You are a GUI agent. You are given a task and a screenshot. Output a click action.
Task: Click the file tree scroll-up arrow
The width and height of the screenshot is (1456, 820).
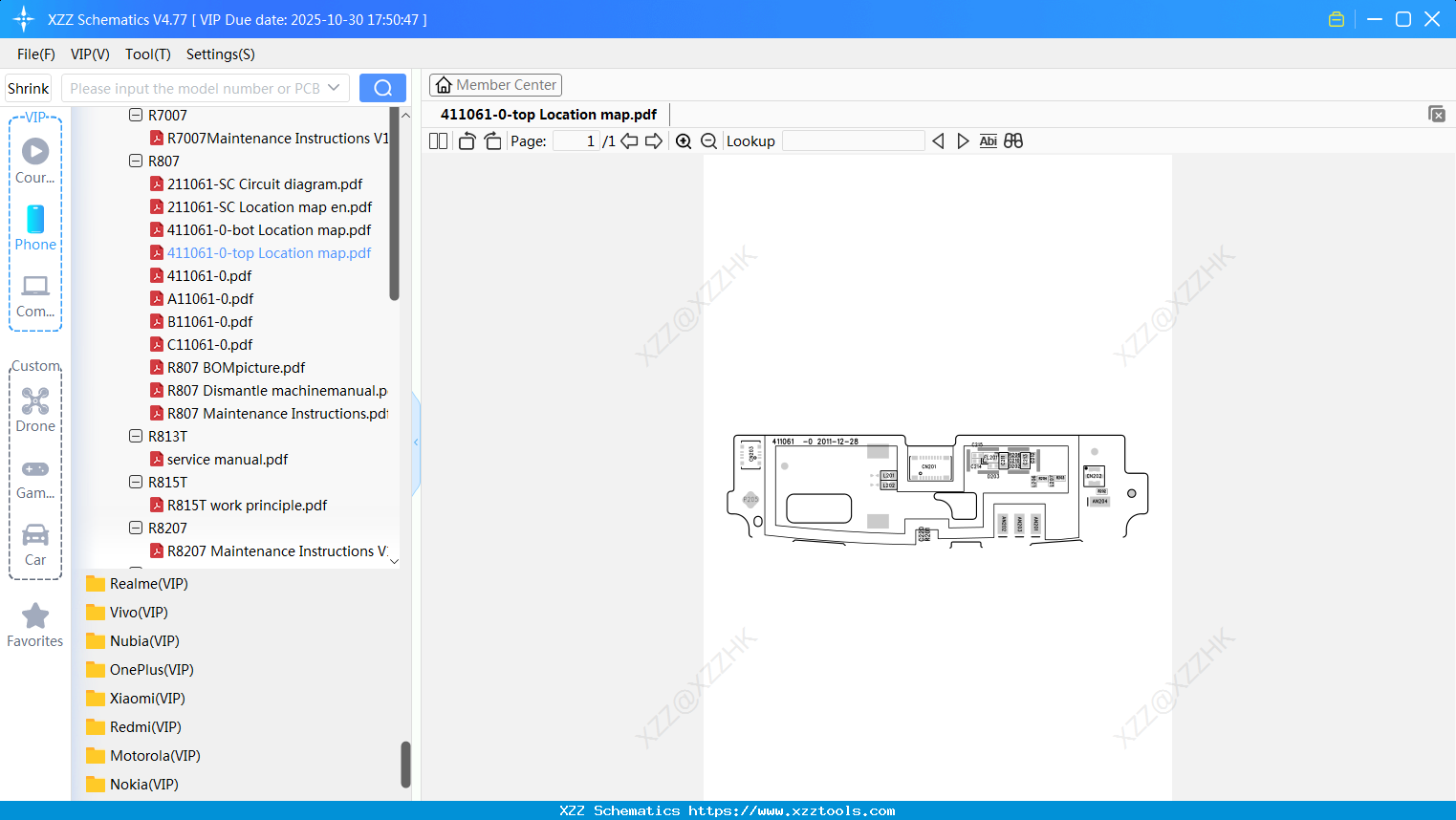click(405, 116)
